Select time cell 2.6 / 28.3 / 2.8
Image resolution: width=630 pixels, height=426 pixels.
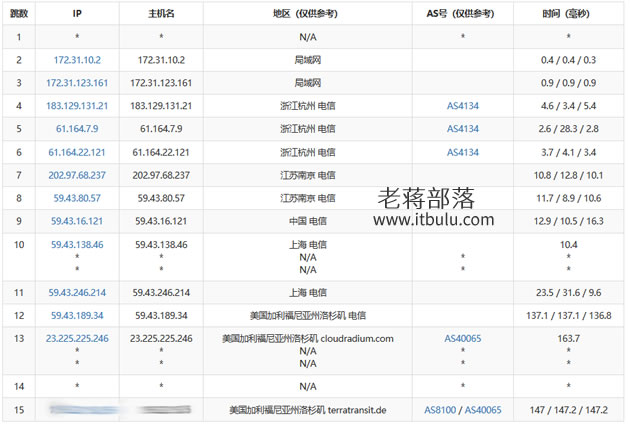pos(569,129)
